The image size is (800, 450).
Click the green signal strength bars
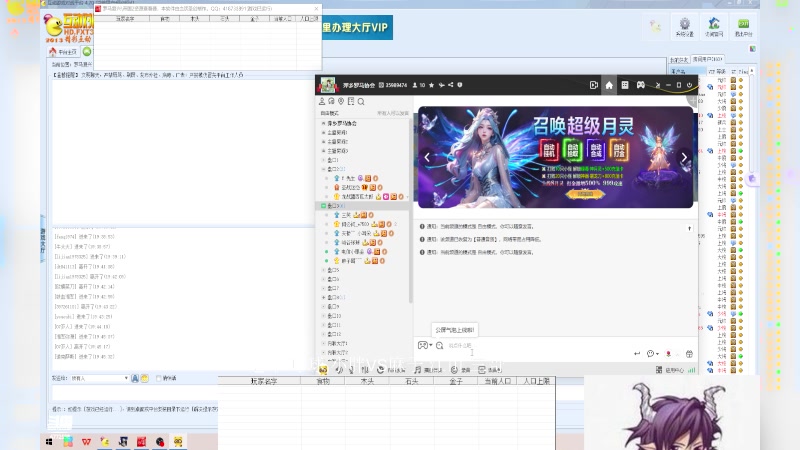691,370
